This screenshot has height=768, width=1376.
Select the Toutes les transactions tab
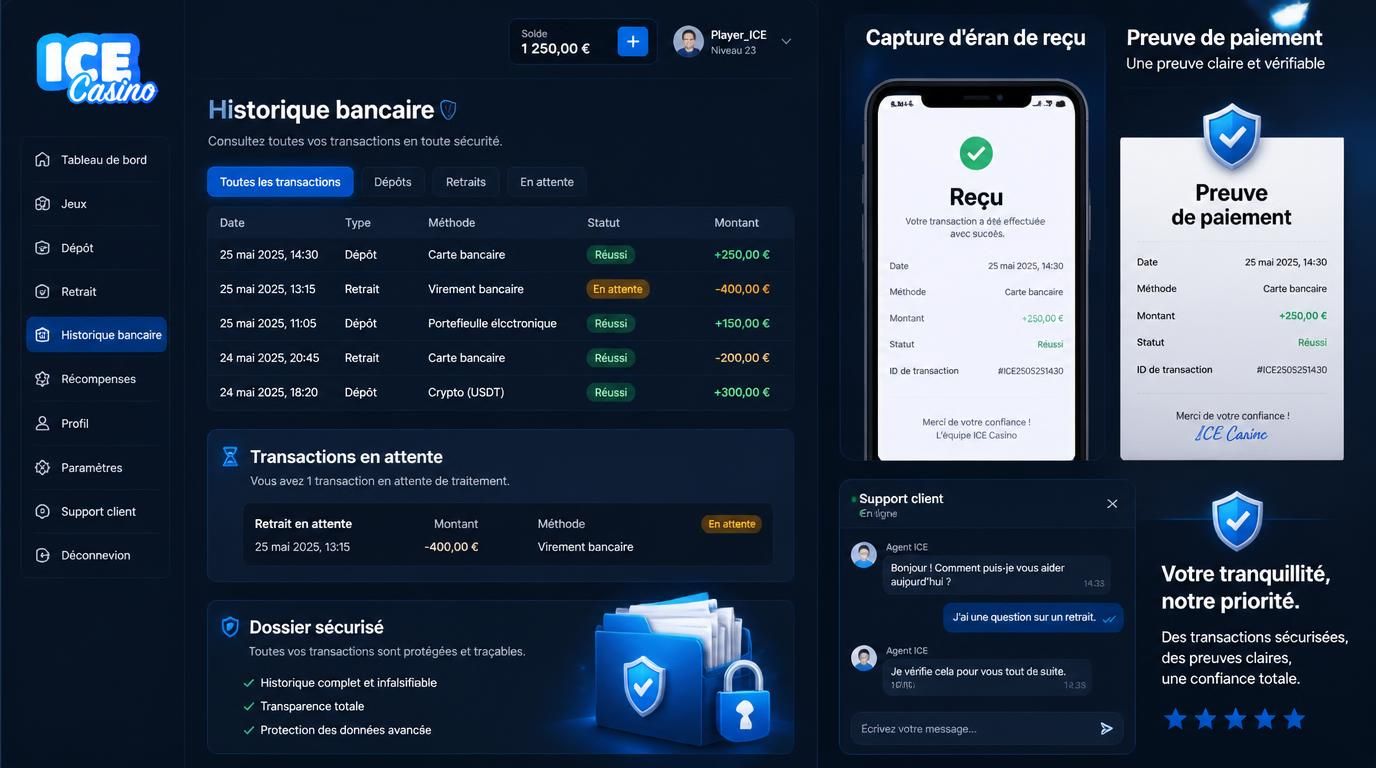coord(280,182)
